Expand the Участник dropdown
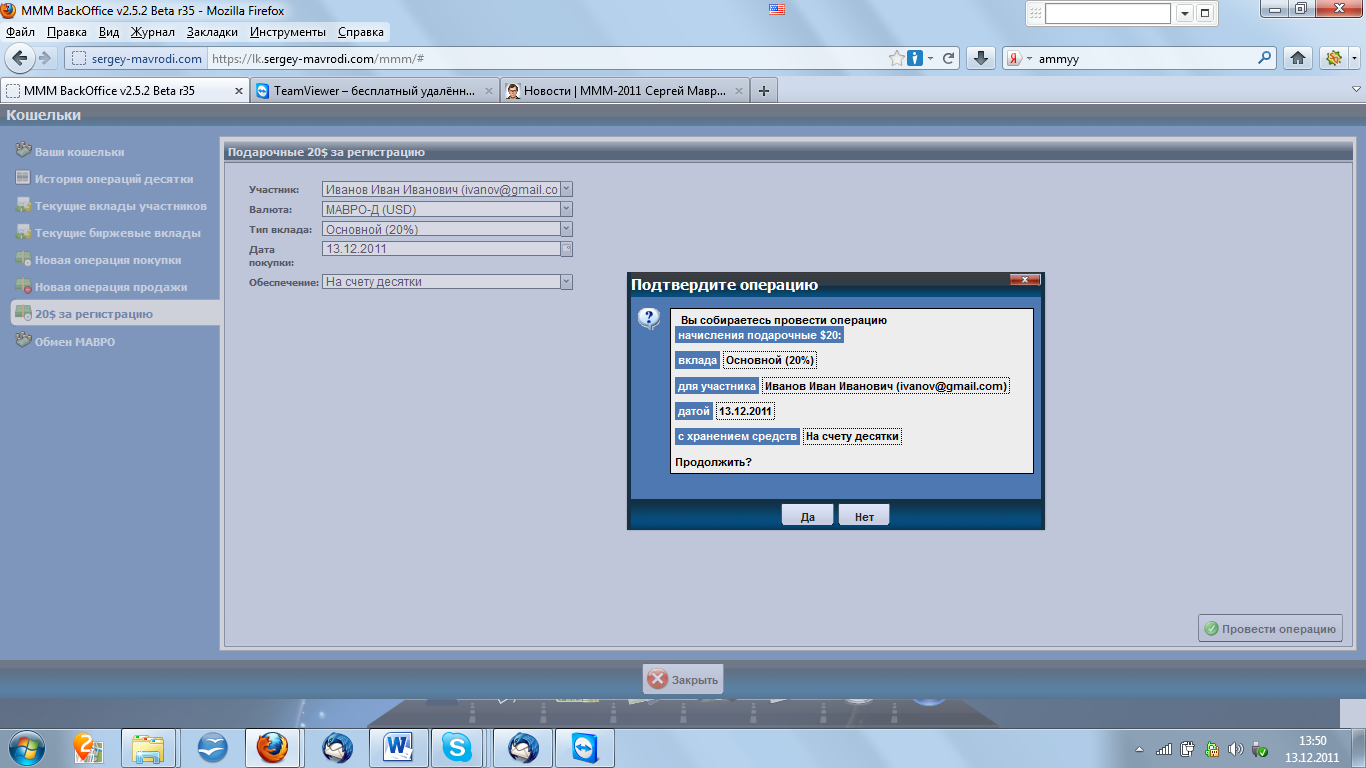Viewport: 1366px width, 768px height. click(x=566, y=189)
